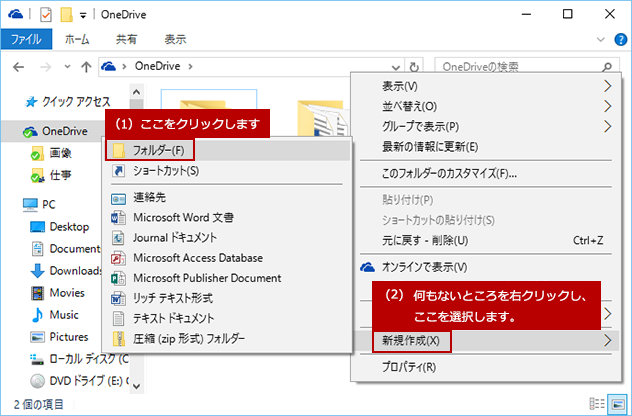Switch to large icons view in status bar
632x416 pixels.
coord(617,404)
